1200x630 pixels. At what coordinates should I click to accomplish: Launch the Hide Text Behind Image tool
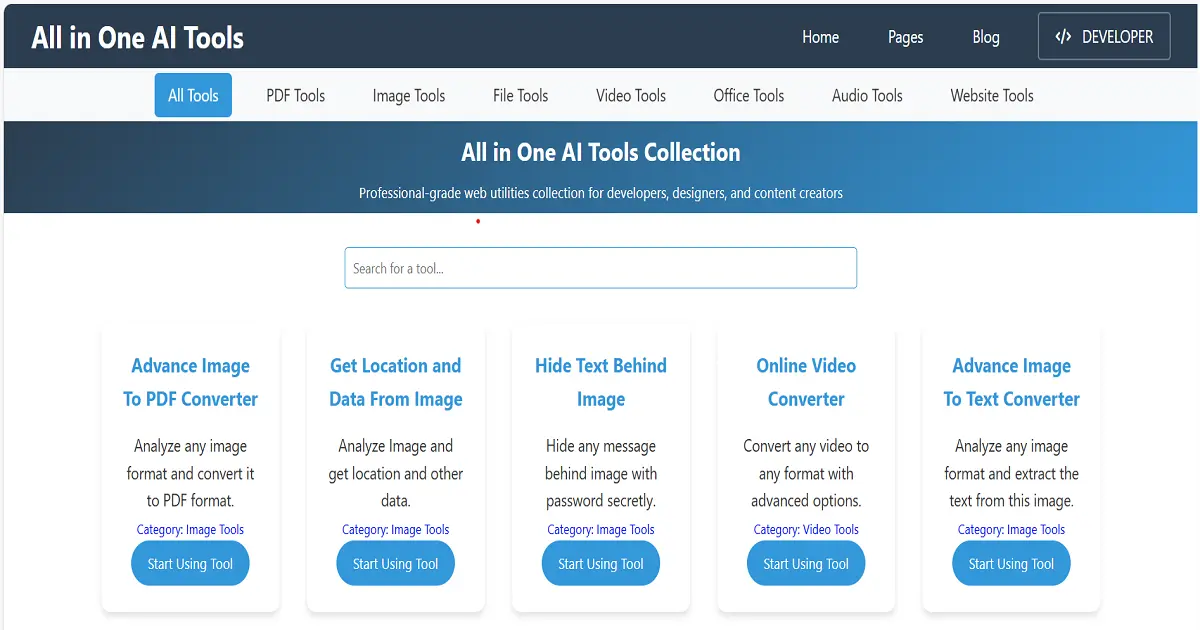point(600,563)
